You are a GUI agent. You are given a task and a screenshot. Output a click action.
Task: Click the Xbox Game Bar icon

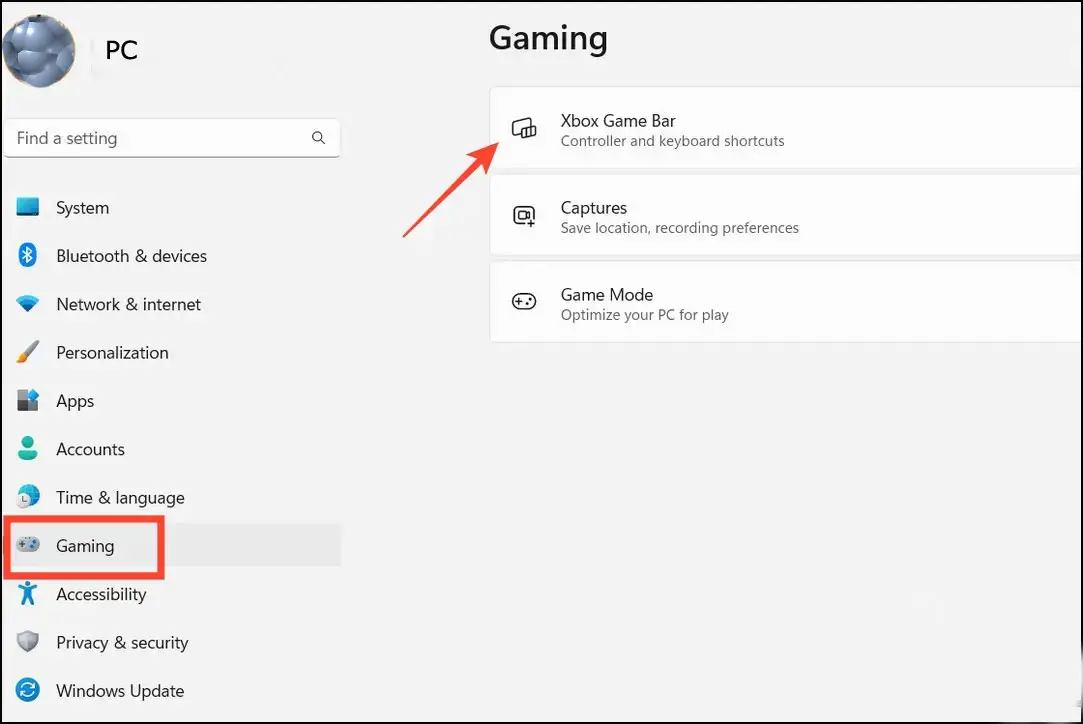pyautogui.click(x=524, y=128)
